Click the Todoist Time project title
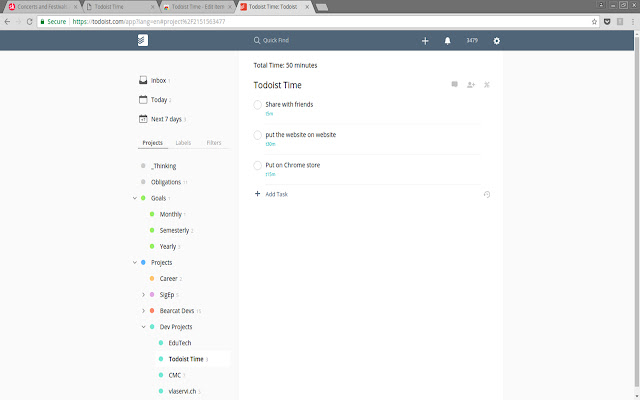 [278, 85]
